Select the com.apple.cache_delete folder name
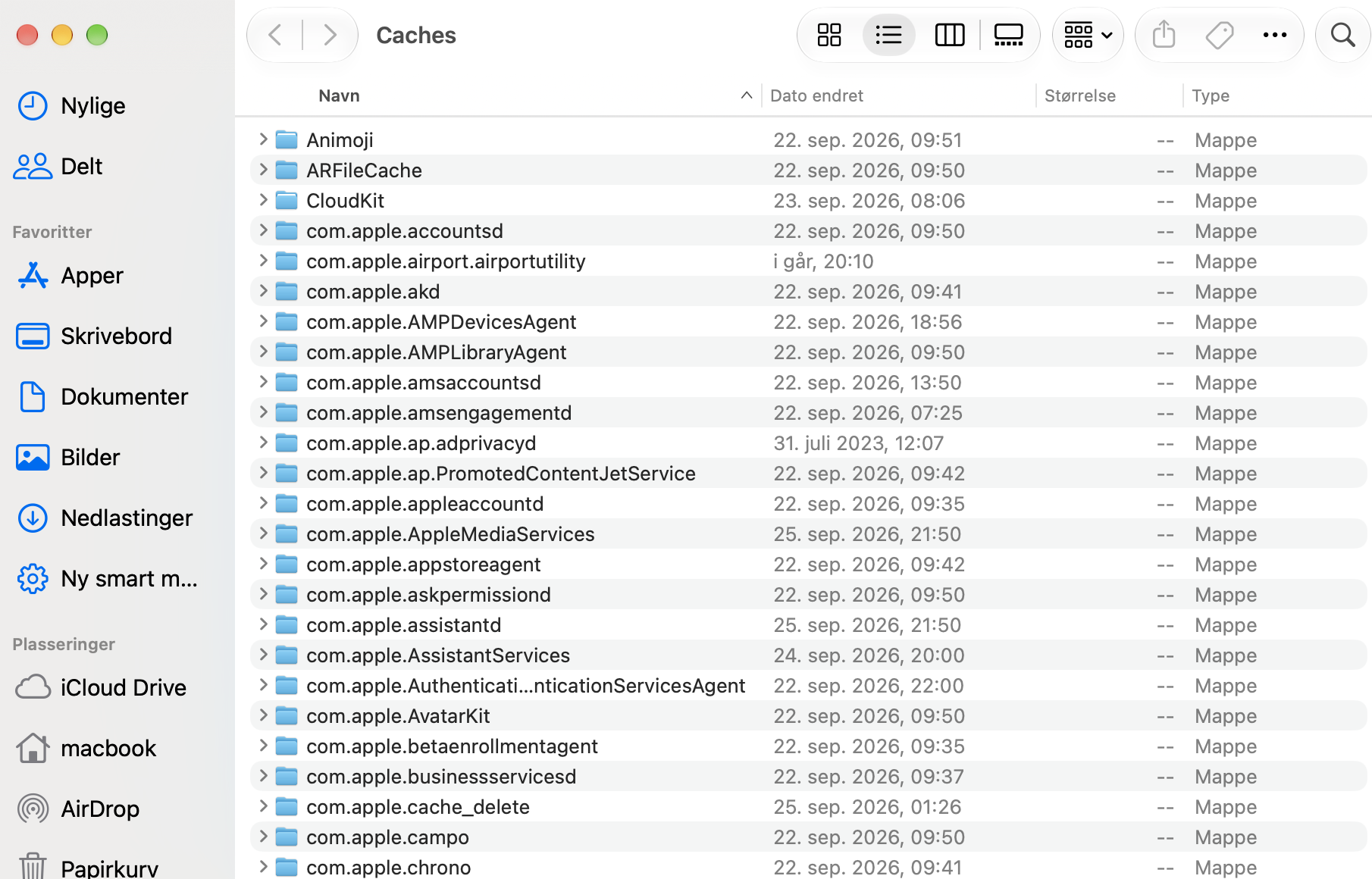 coord(418,807)
